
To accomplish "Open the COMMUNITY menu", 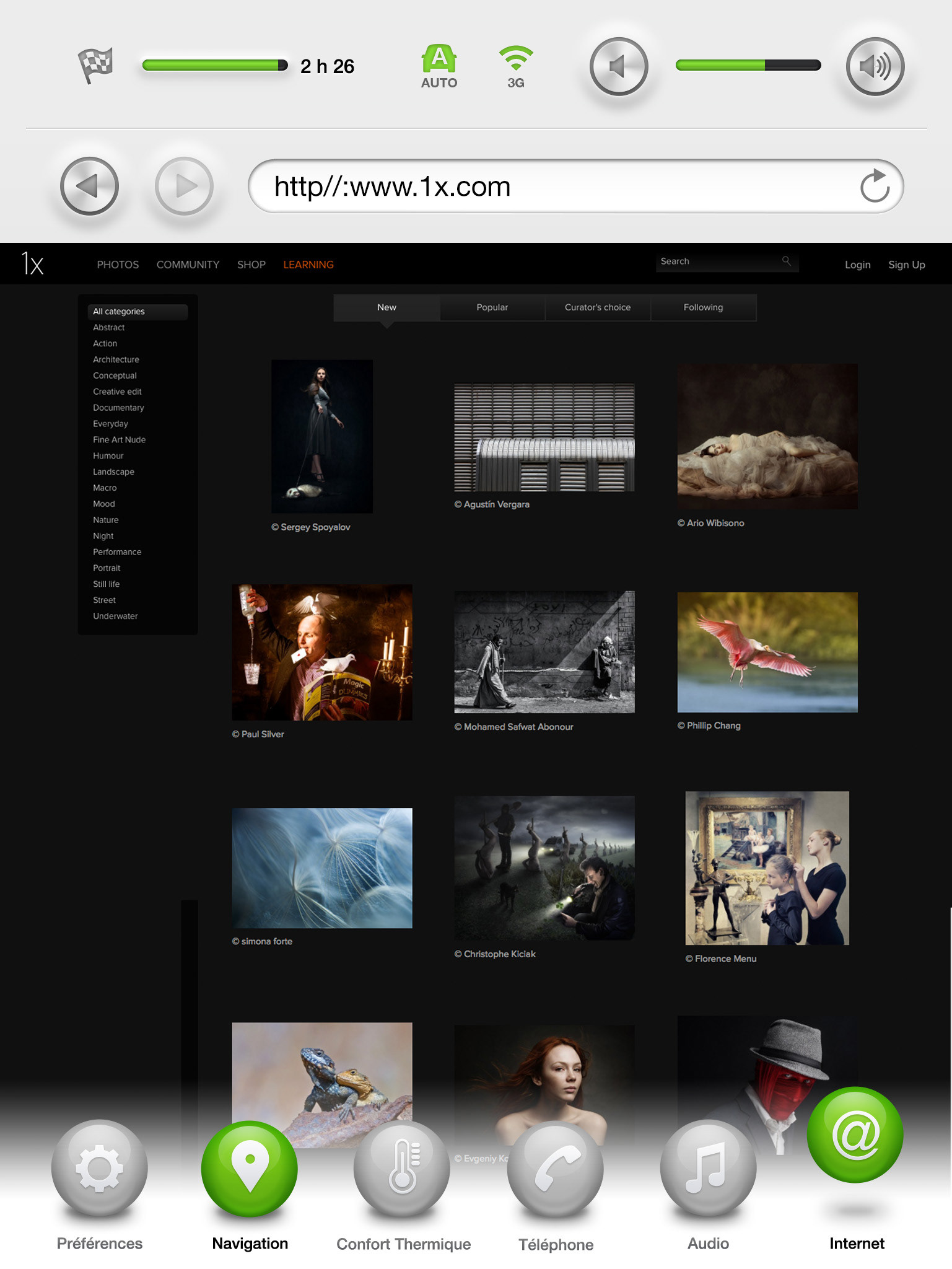I will tap(188, 265).
